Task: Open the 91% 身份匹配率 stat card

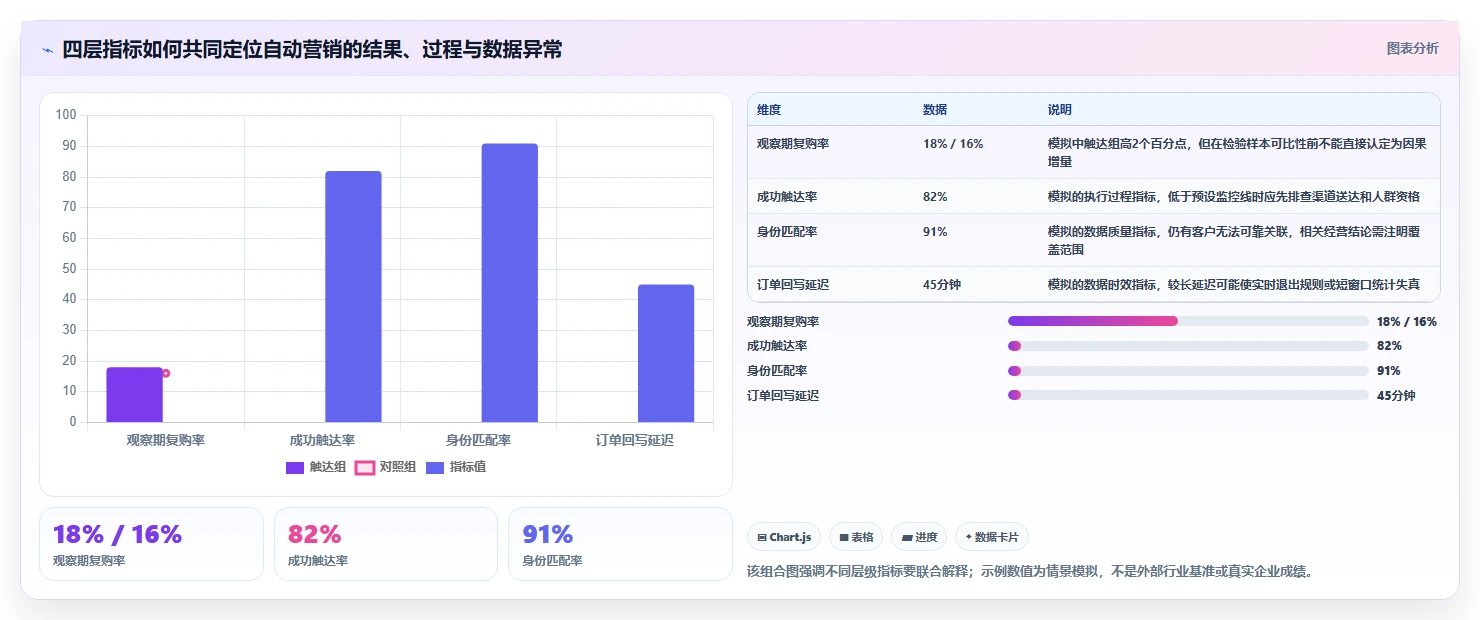Action: [620, 544]
